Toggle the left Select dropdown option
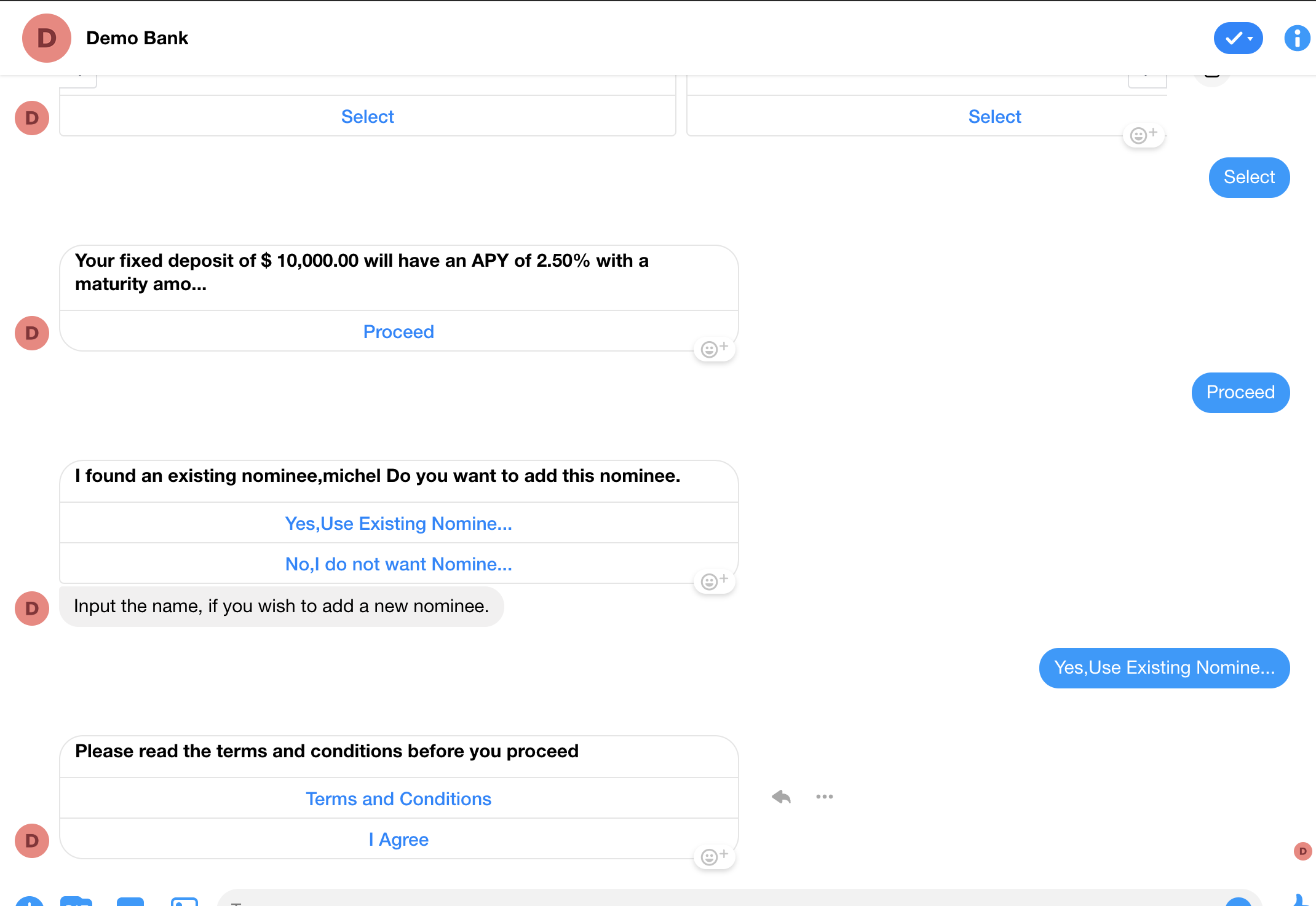Image resolution: width=1316 pixels, height=906 pixels. coord(367,116)
